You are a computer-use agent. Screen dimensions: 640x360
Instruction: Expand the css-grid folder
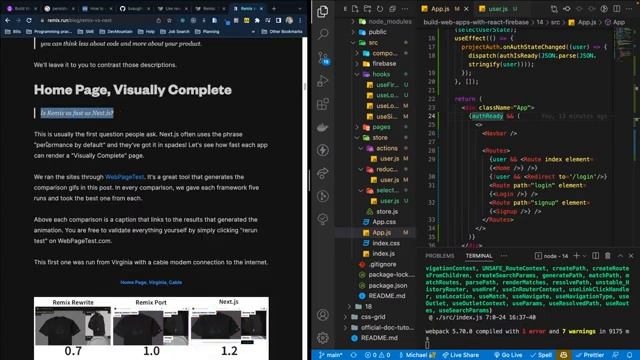346,317
